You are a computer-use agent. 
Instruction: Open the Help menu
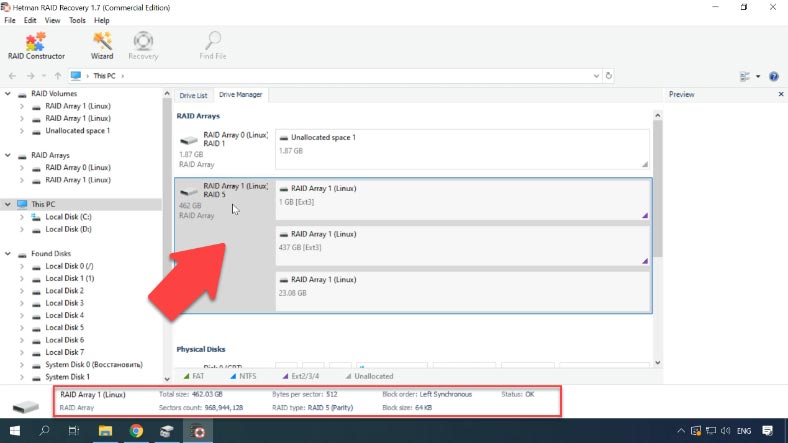tap(102, 21)
